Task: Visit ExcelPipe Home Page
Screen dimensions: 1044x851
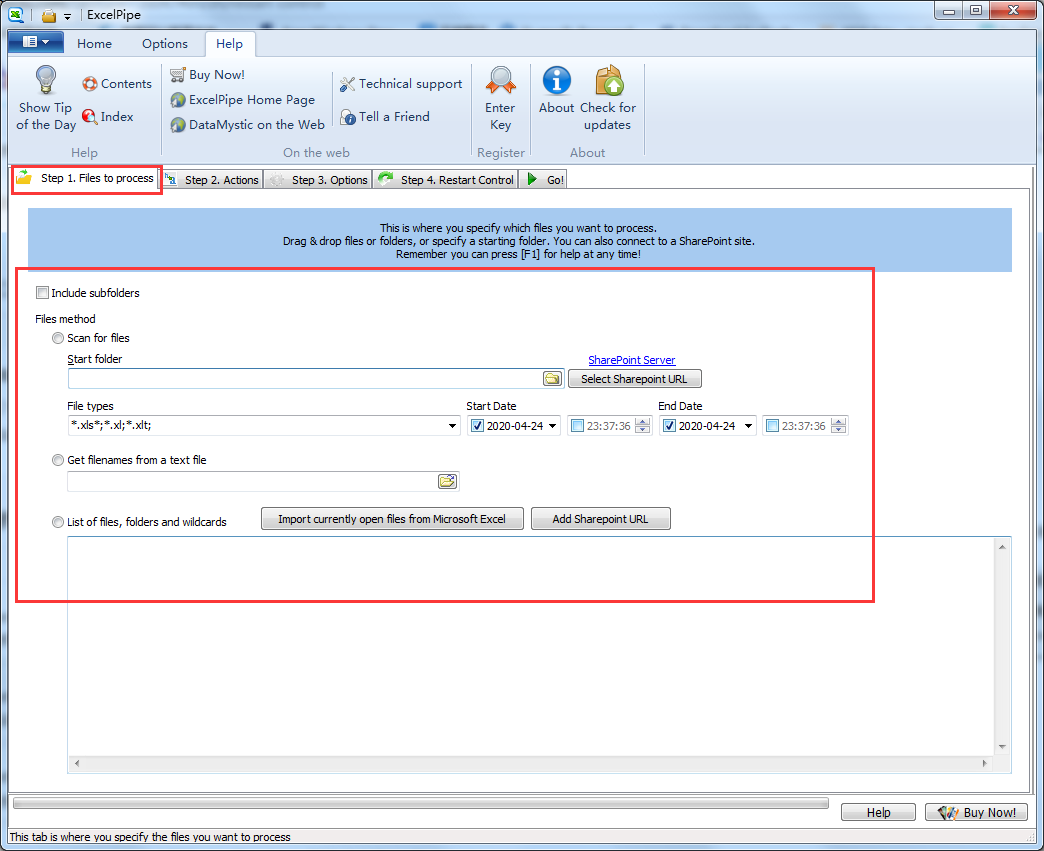Action: pyautogui.click(x=242, y=100)
